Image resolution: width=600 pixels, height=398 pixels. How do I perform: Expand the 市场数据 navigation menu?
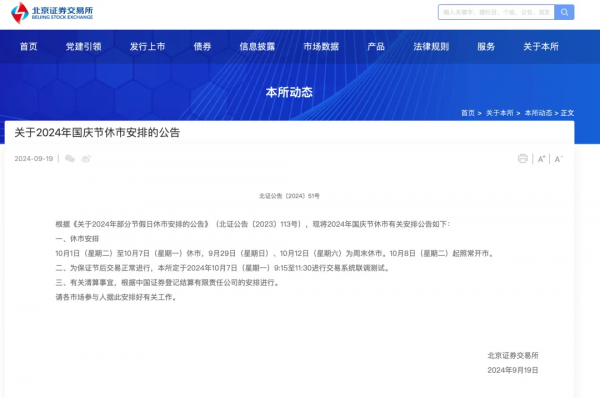tap(321, 47)
